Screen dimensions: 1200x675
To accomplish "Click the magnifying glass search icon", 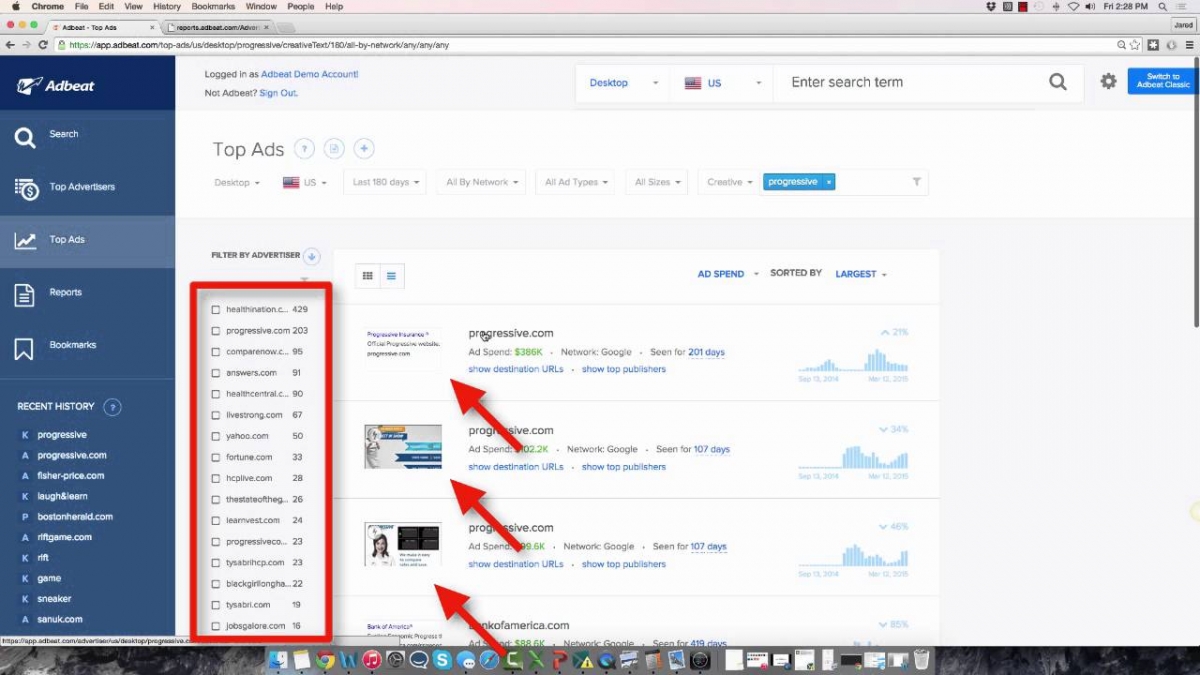I will (x=1057, y=83).
